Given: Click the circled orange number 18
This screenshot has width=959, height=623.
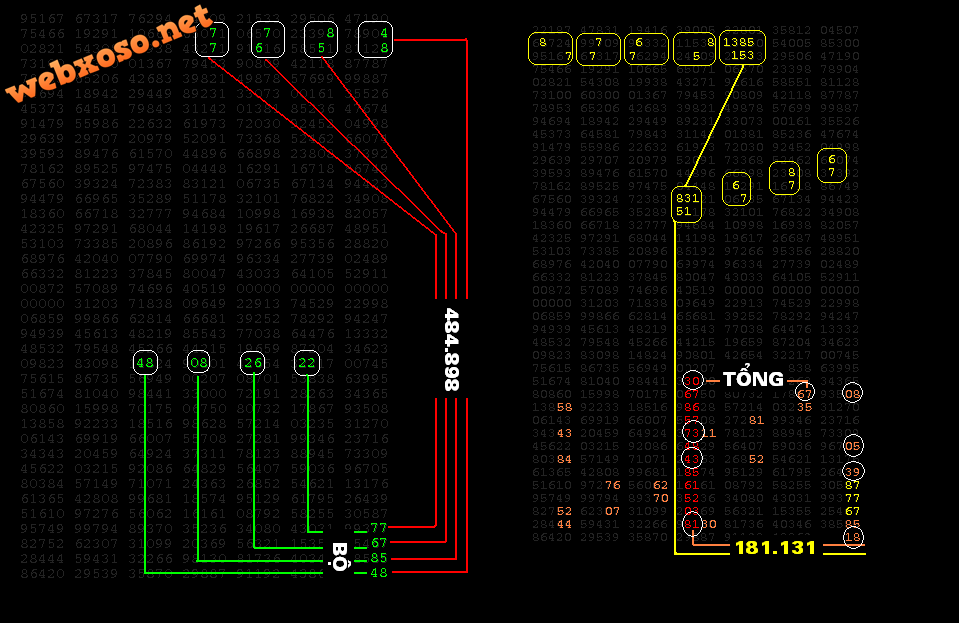Looking at the screenshot, I should click(x=853, y=538).
